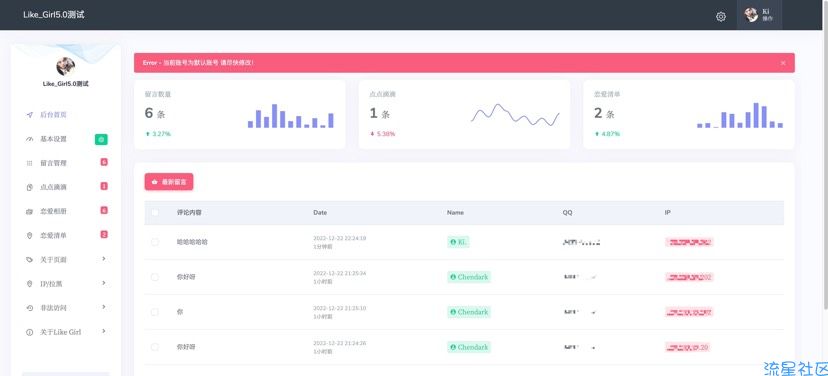Image resolution: width=828 pixels, height=376 pixels.
Task: Click the Ki user avatar in top bar
Action: pos(751,15)
